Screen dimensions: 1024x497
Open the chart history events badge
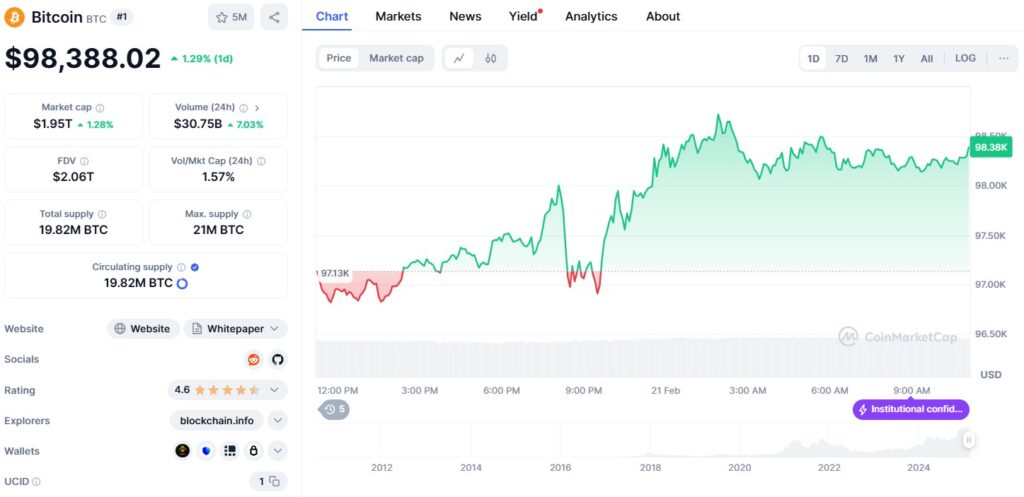point(334,409)
